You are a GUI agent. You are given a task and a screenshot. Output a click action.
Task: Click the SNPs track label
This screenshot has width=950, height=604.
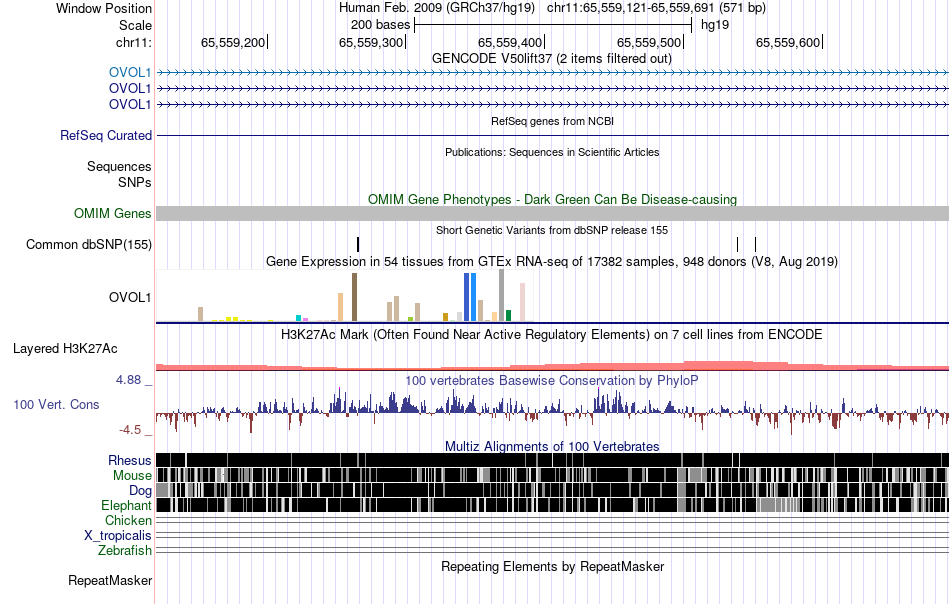pyautogui.click(x=135, y=182)
